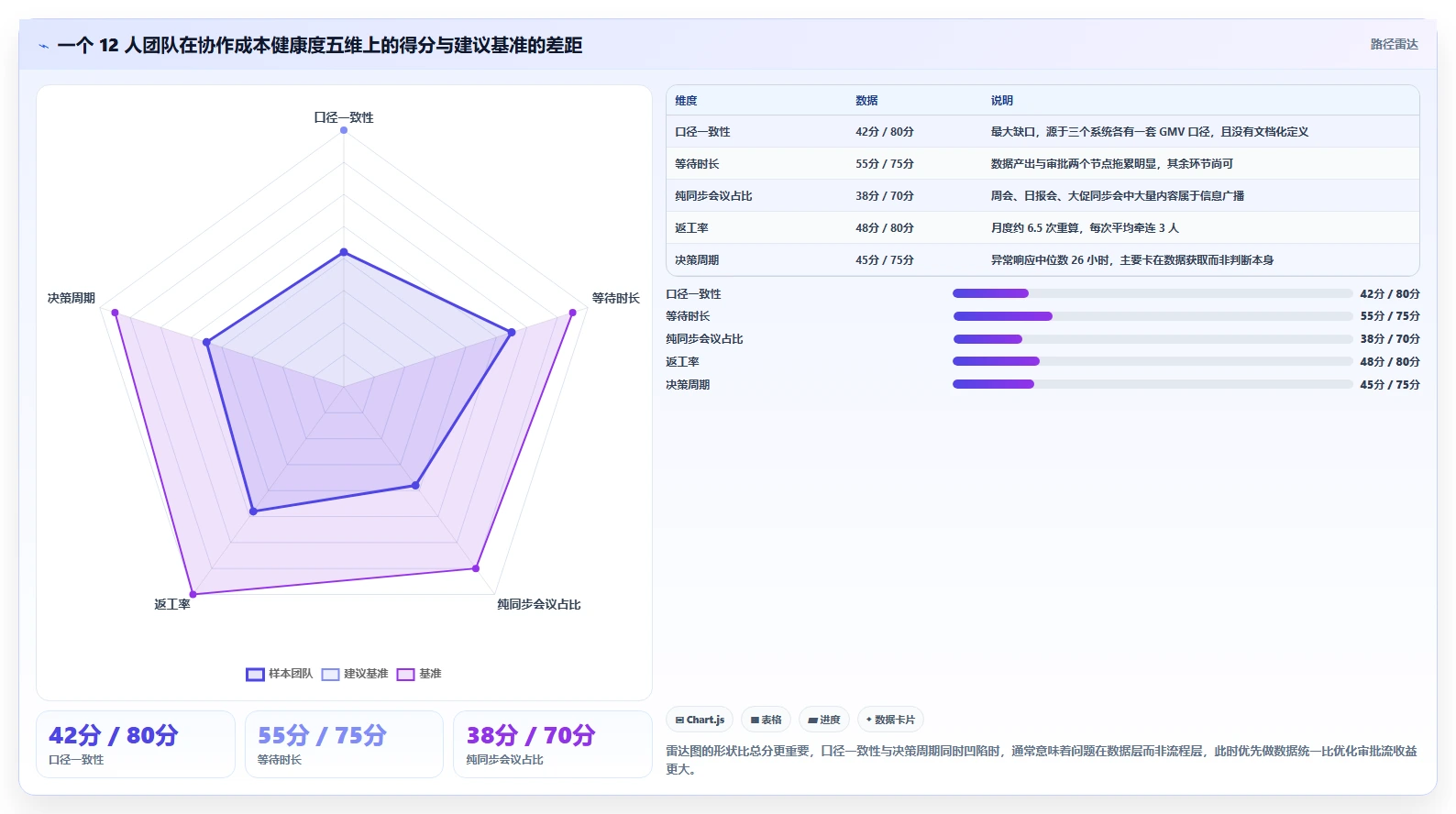Click the footer note starting 雷达图的形状
Image resolution: width=1456 pixels, height=814 pixels.
(1042, 760)
